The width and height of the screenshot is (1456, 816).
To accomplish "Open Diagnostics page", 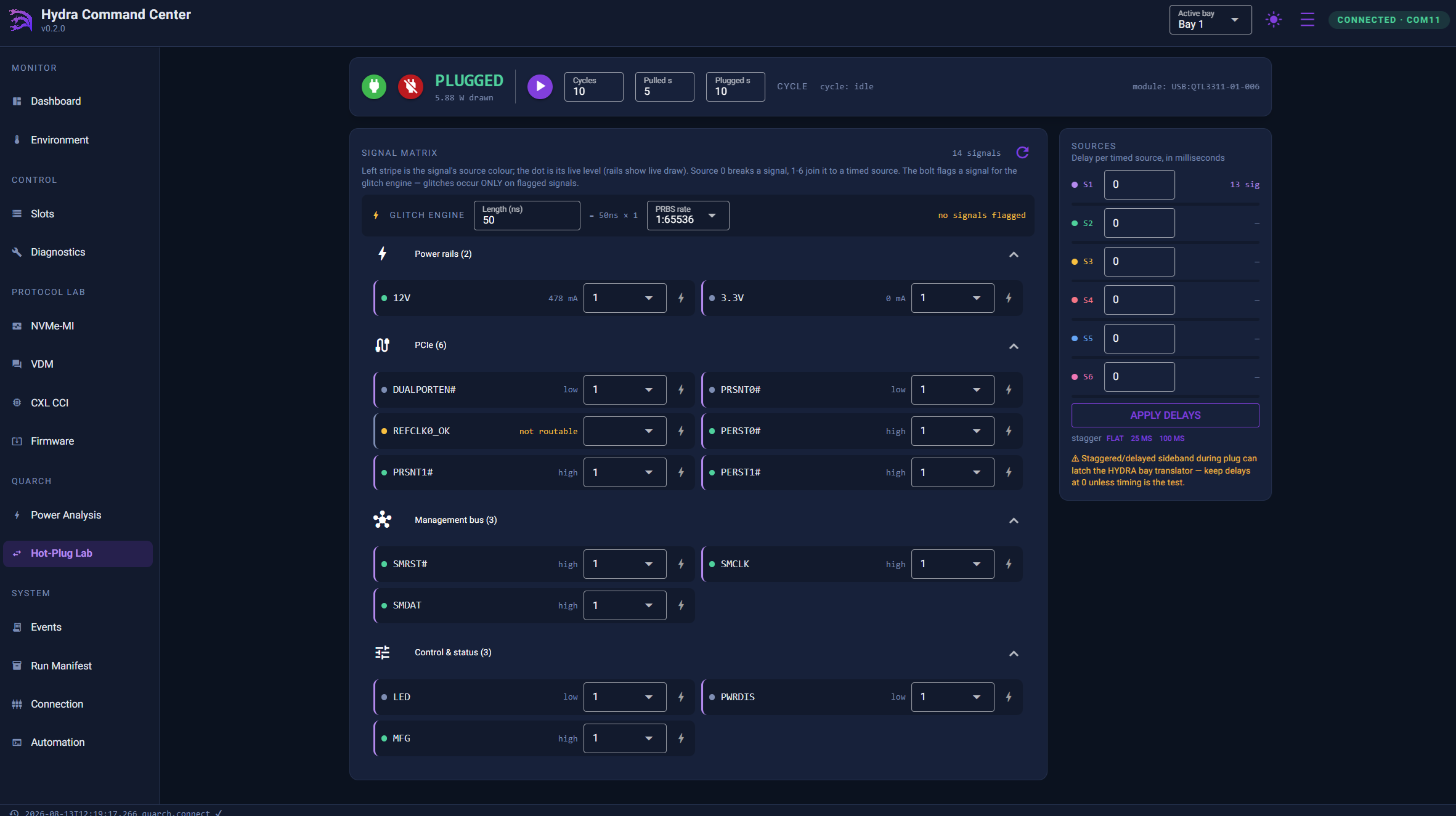I will (x=78, y=252).
